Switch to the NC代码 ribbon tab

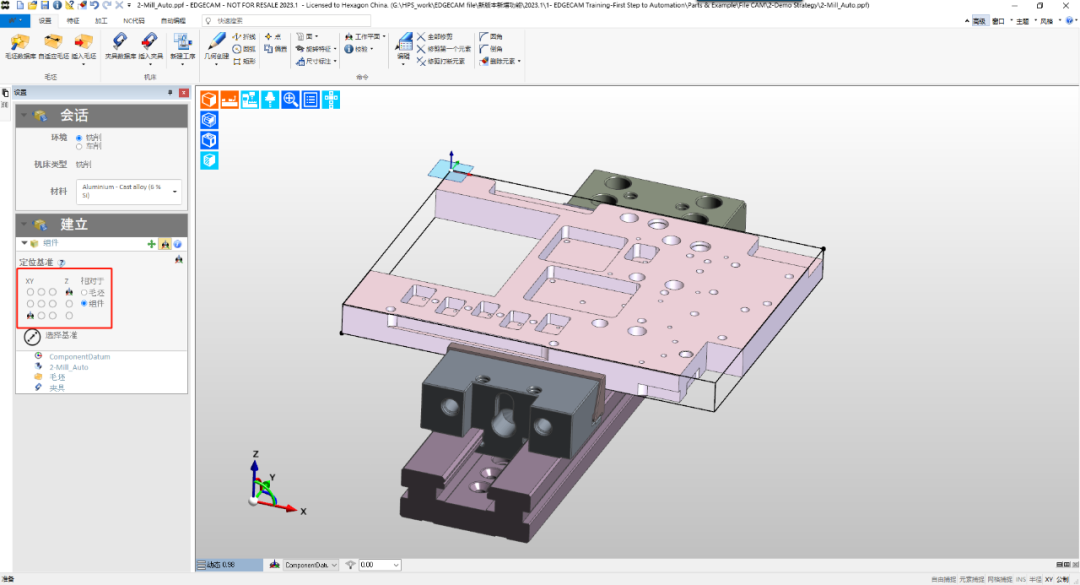pyautogui.click(x=134, y=21)
